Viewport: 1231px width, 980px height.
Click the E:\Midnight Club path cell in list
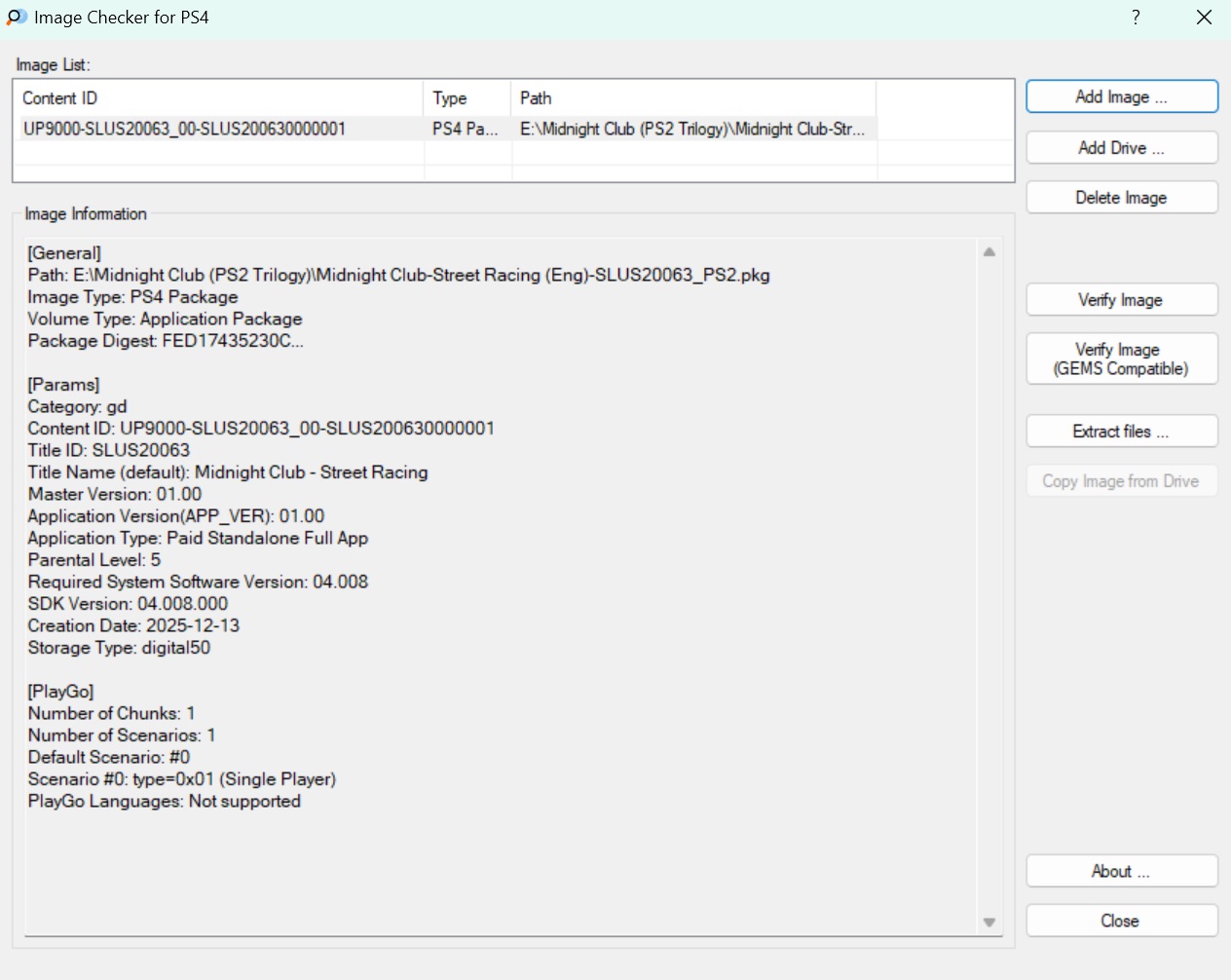pos(691,129)
